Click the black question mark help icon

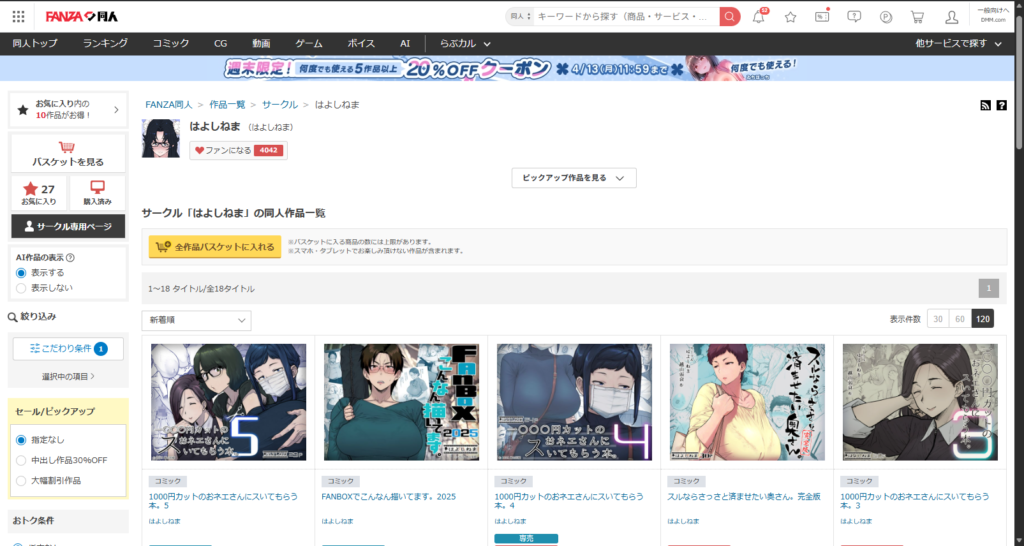tap(1001, 105)
